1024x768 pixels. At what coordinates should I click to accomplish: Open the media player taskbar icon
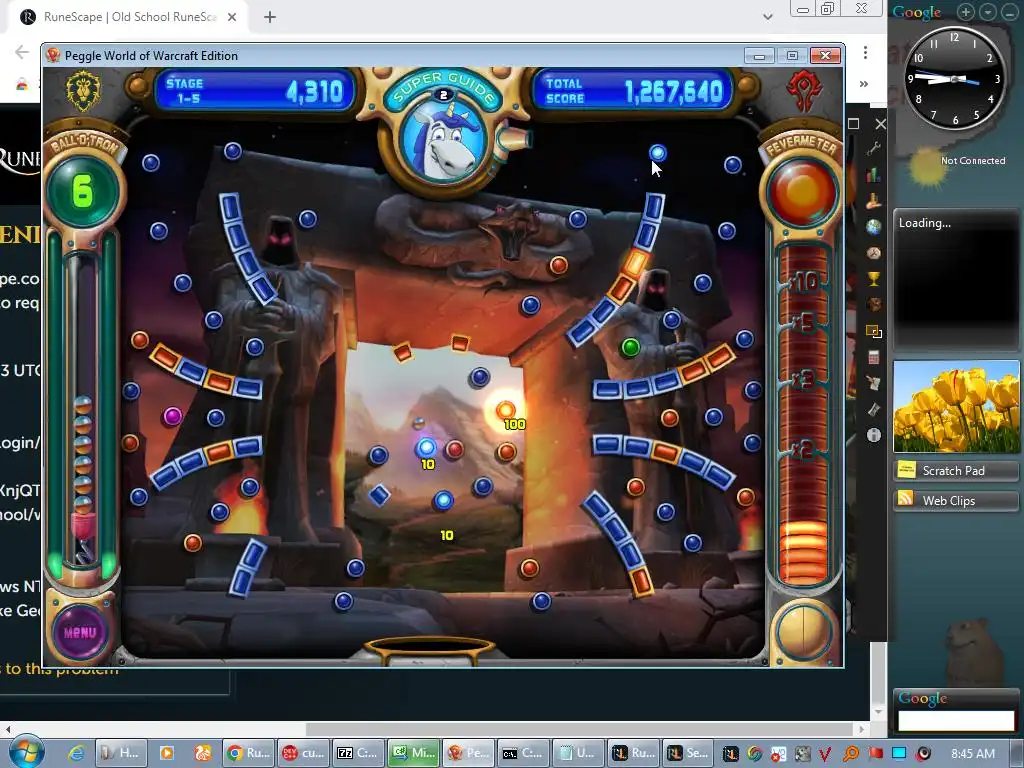point(167,753)
